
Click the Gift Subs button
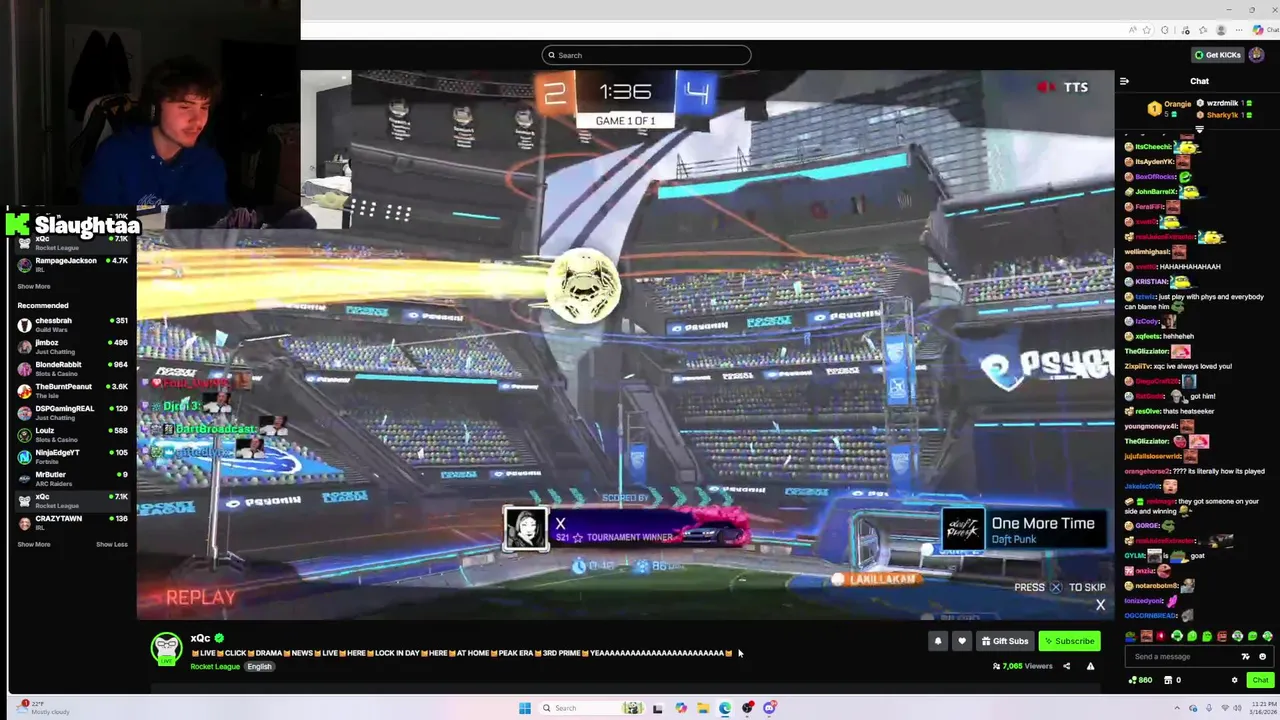(1005, 641)
